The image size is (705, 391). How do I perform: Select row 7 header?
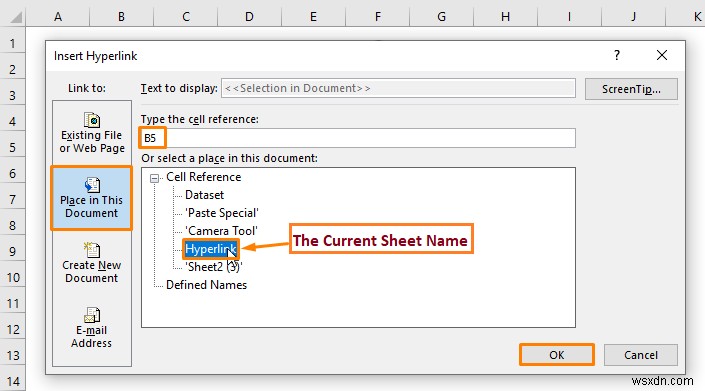(x=13, y=200)
